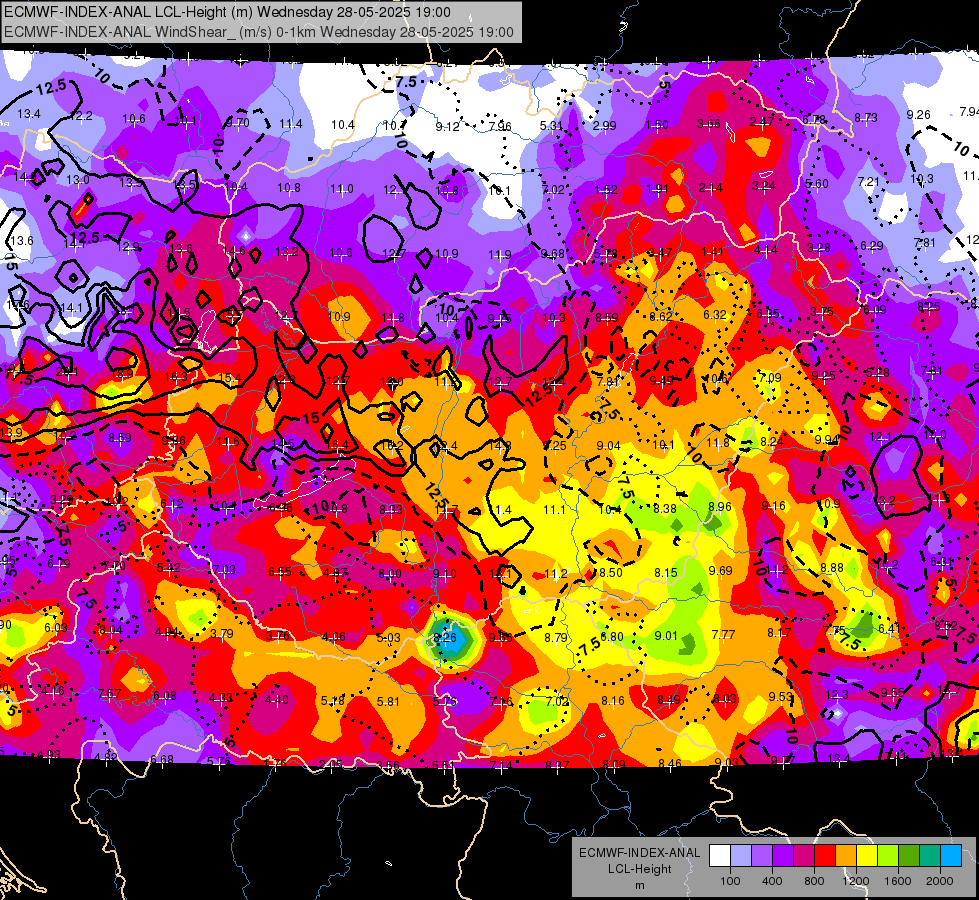Click the grid value 1.91
This screenshot has width=979, height=900.
coord(657,189)
